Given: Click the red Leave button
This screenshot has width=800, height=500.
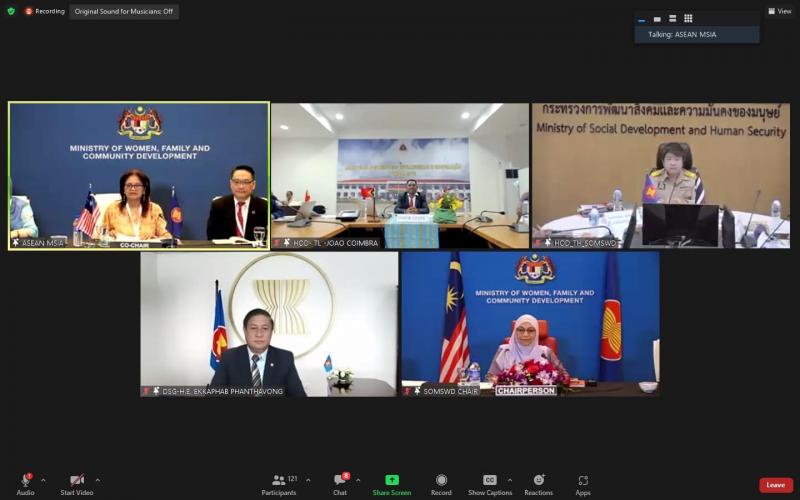Looking at the screenshot, I should 776,485.
